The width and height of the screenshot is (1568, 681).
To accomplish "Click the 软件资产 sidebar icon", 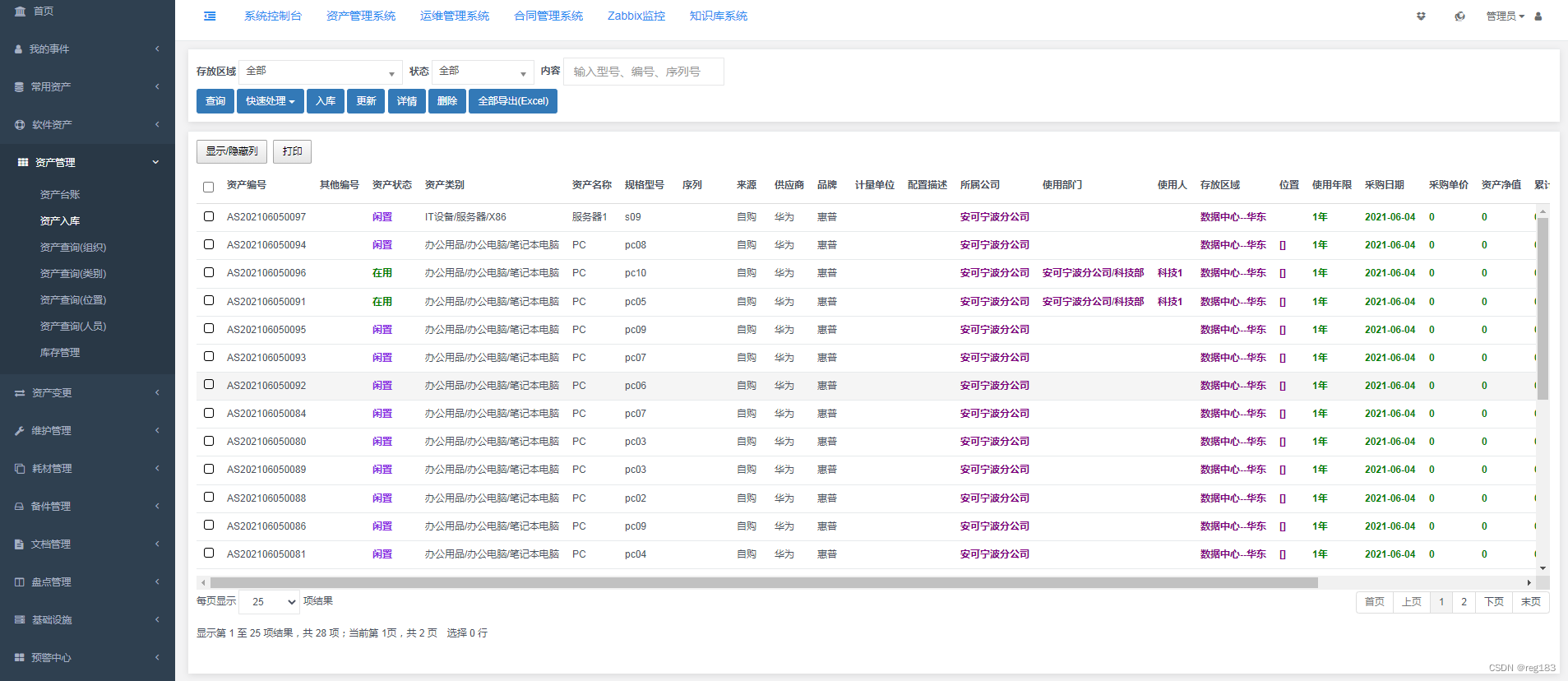I will [20, 125].
